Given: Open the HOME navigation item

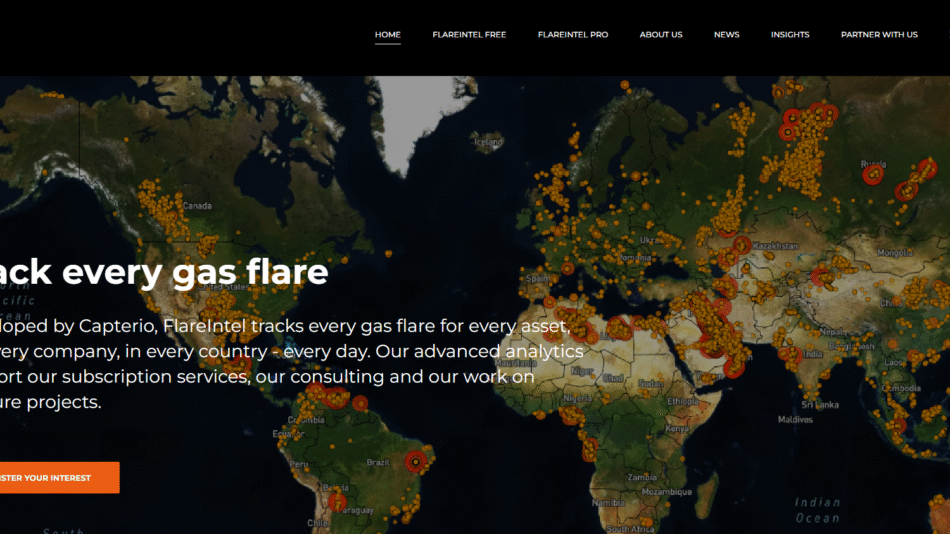Looking at the screenshot, I should pyautogui.click(x=388, y=35).
